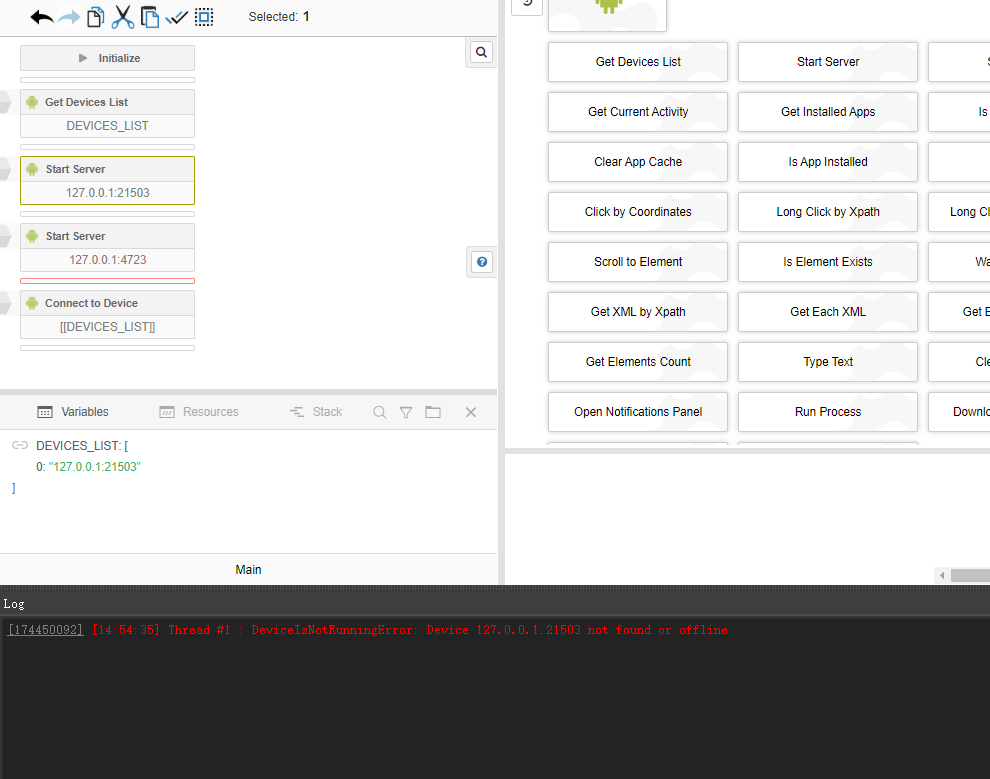The width and height of the screenshot is (990, 779).
Task: Click the dotted-square selection icon
Action: coord(204,17)
